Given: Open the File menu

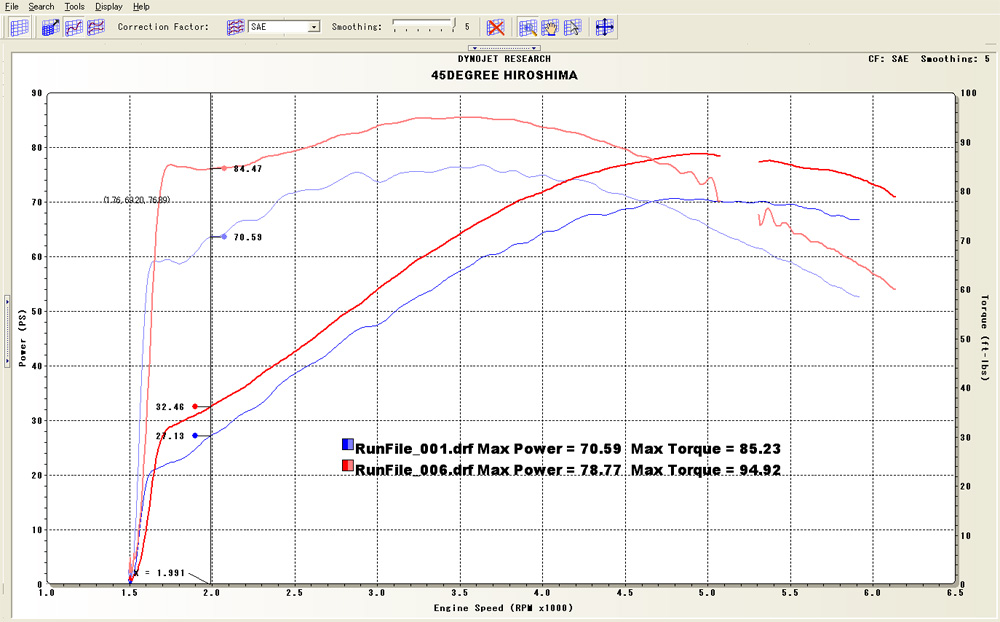Looking at the screenshot, I should coord(12,6).
